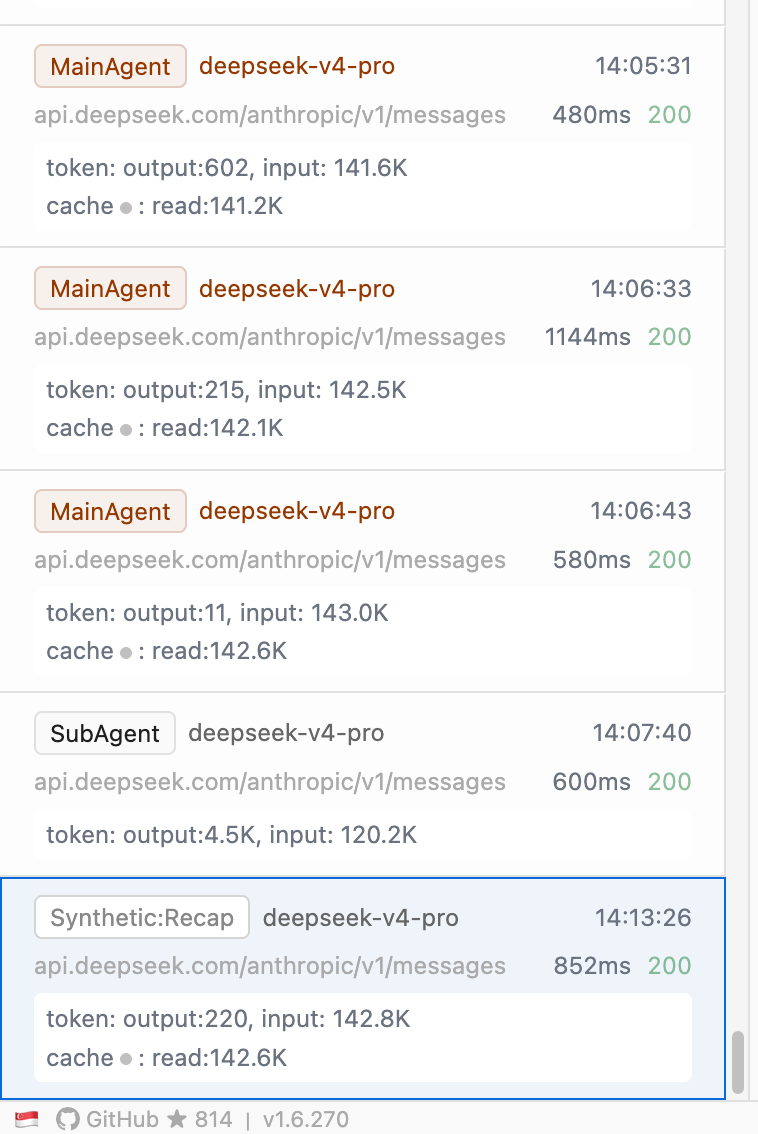The width and height of the screenshot is (758, 1134).
Task: Click timestamp 14:13:26
Action: tap(643, 918)
